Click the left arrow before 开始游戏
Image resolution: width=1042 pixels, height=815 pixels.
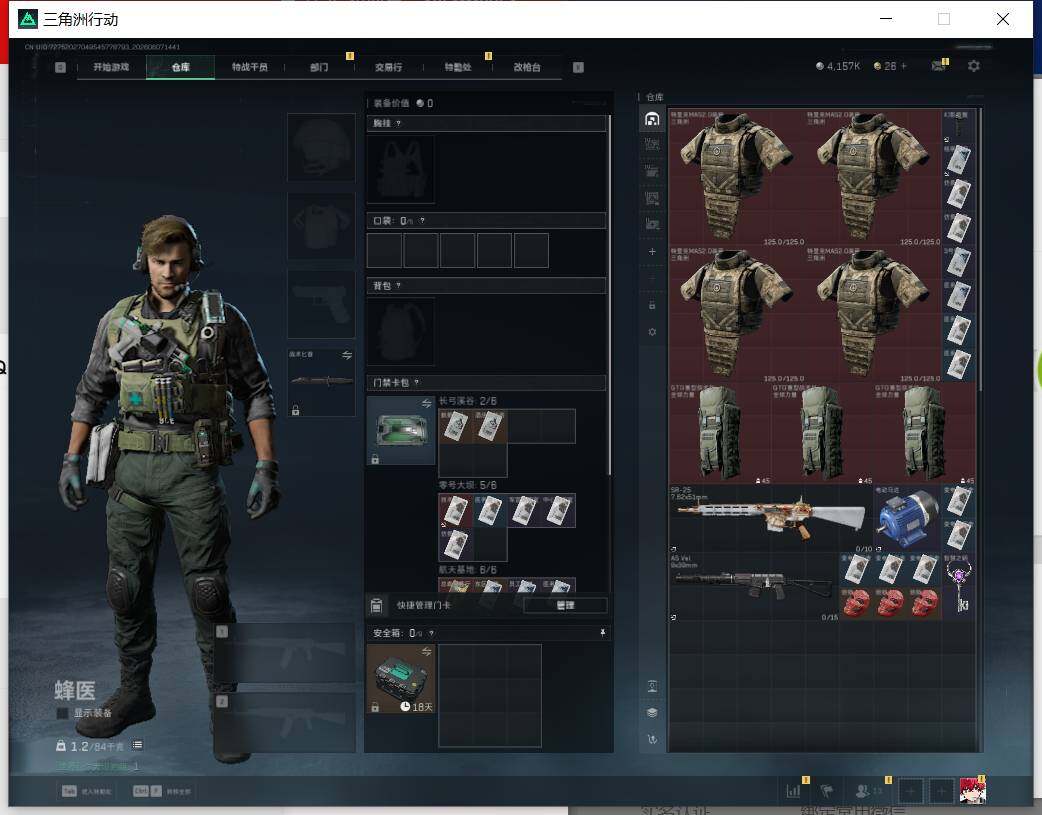pyautogui.click(x=60, y=67)
